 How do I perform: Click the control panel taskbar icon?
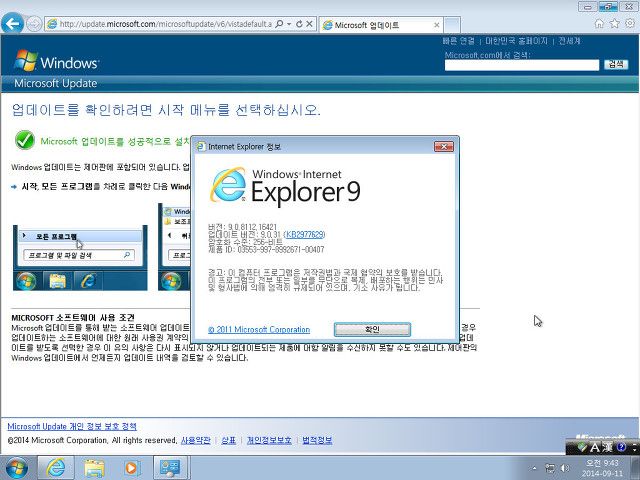[x=171, y=468]
